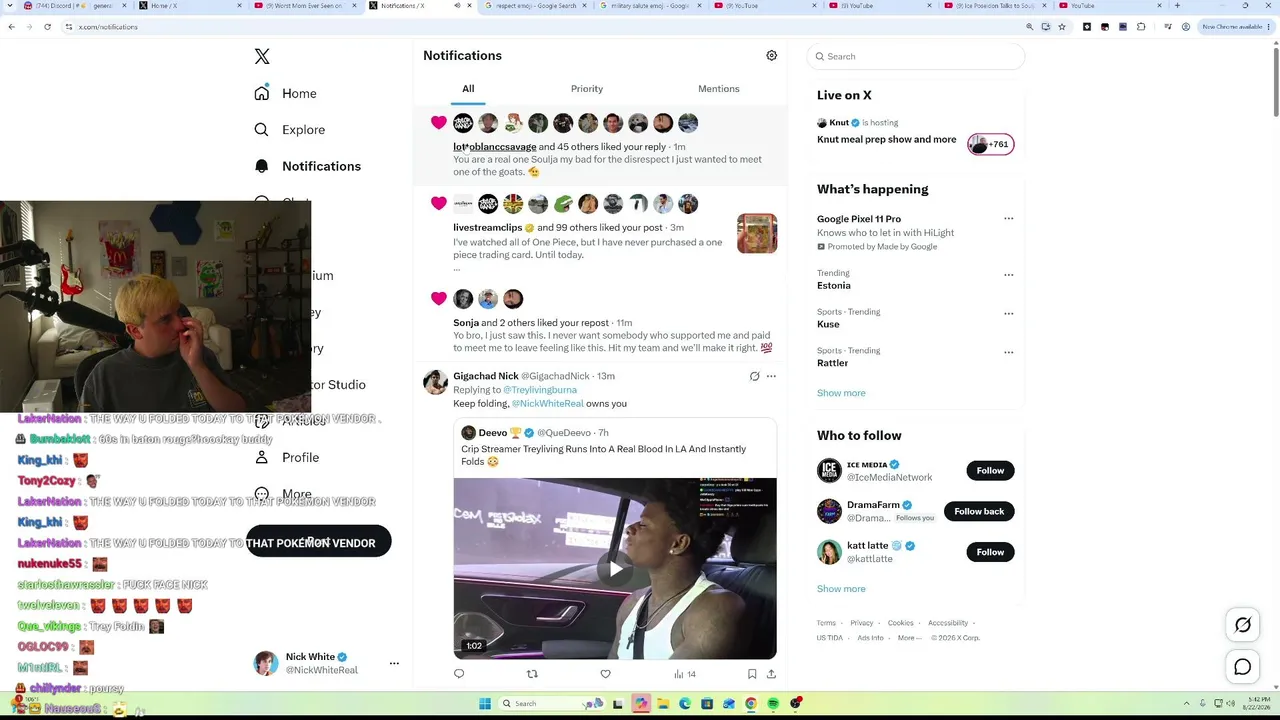Open account menu dots beside Nick White
1280x720 pixels.
[x=394, y=663]
